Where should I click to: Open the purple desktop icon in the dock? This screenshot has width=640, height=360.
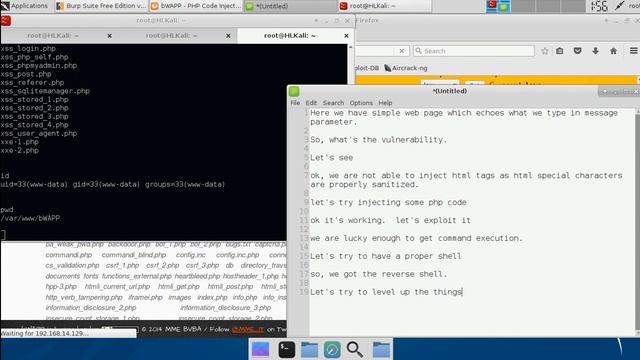click(260, 350)
